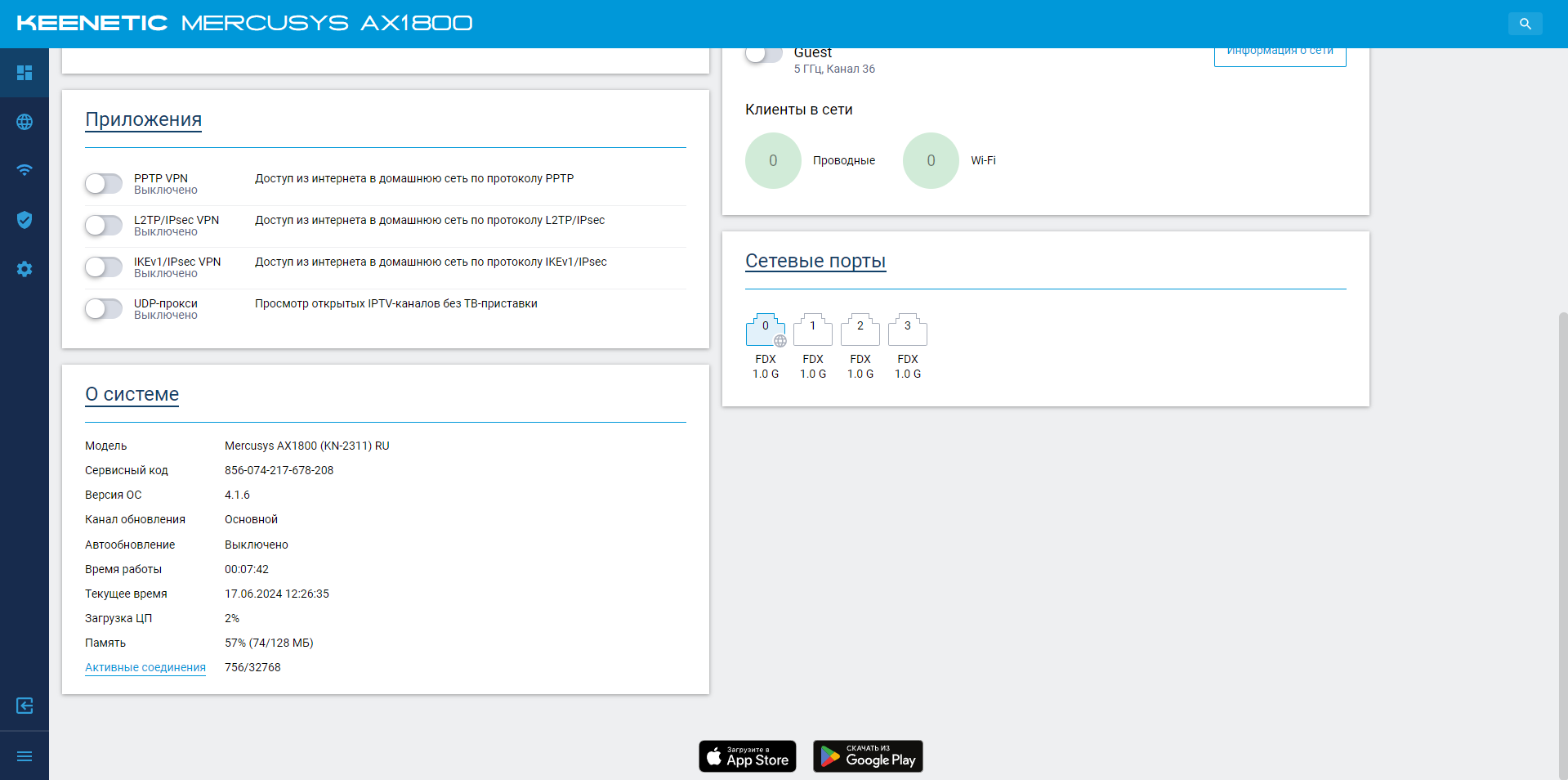1568x780 pixels.
Task: Click the Проводные clients label
Action: click(844, 160)
